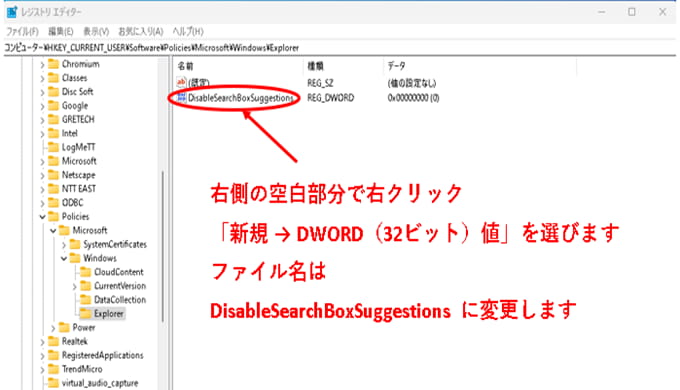Image resolution: width=680 pixels, height=390 pixels.
Task: Expand the Netscape key
Action: coord(42,176)
